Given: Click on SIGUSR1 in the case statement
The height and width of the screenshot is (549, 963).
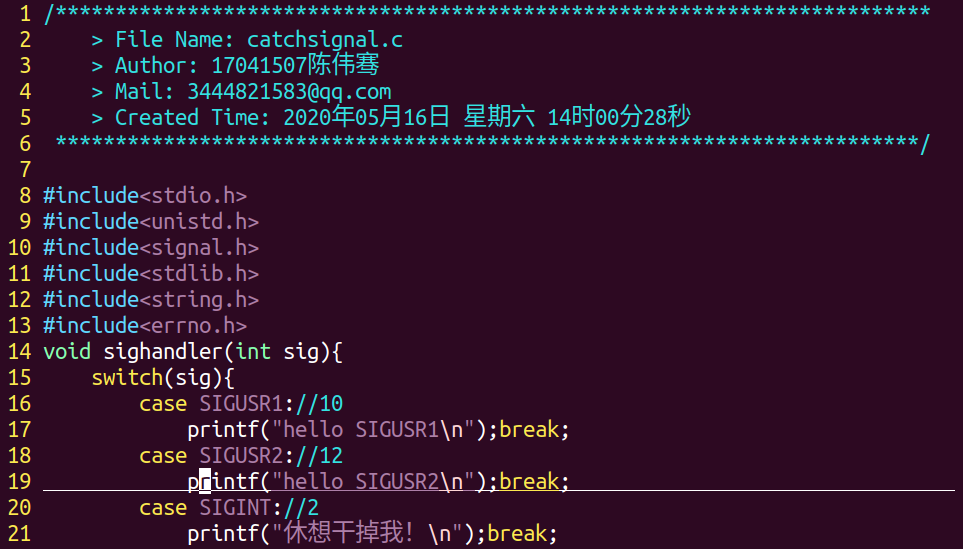Looking at the screenshot, I should pyautogui.click(x=241, y=404).
